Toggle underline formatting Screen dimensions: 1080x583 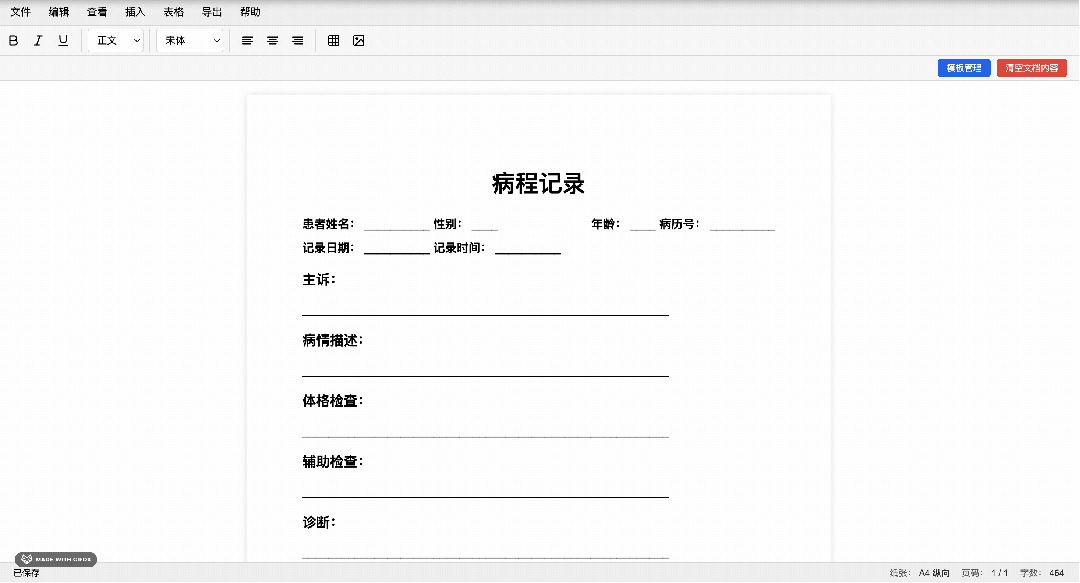click(x=63, y=41)
